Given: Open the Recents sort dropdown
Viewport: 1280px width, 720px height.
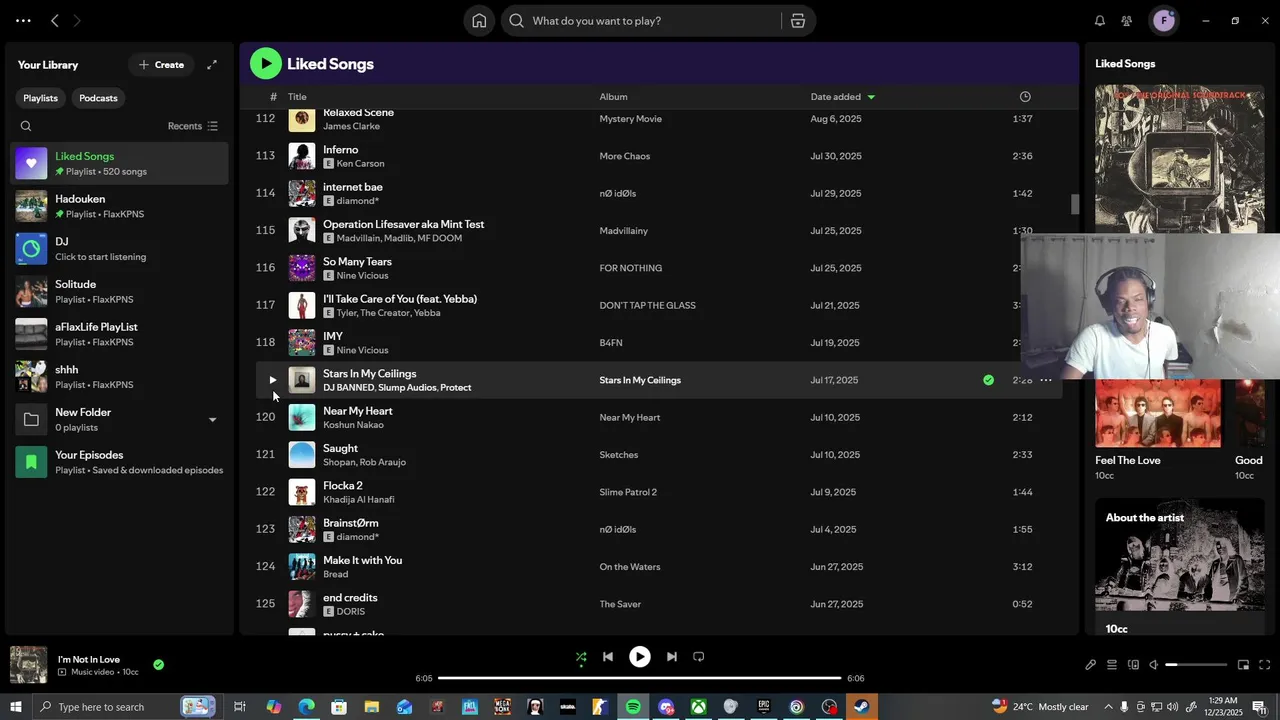Looking at the screenshot, I should 192,126.
